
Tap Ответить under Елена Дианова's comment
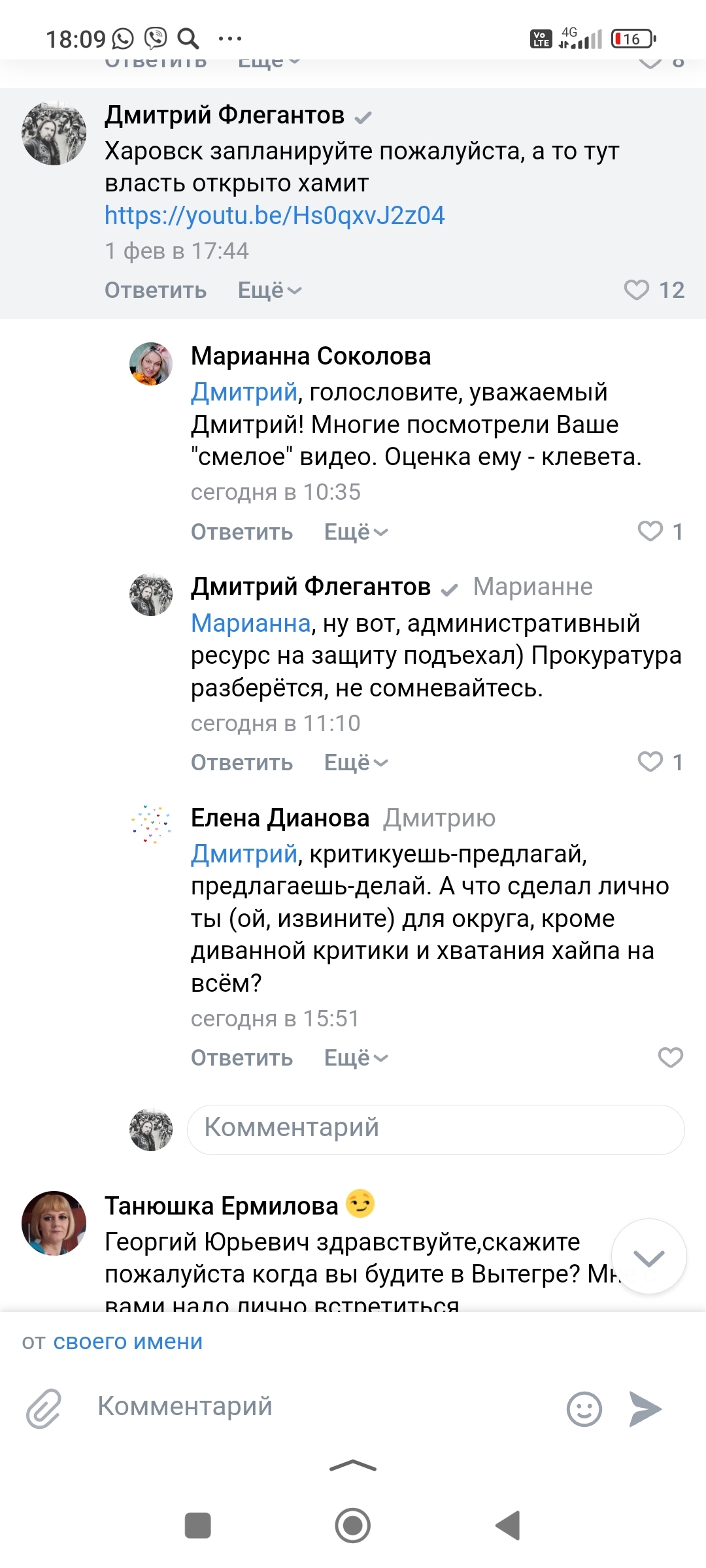[x=242, y=1058]
